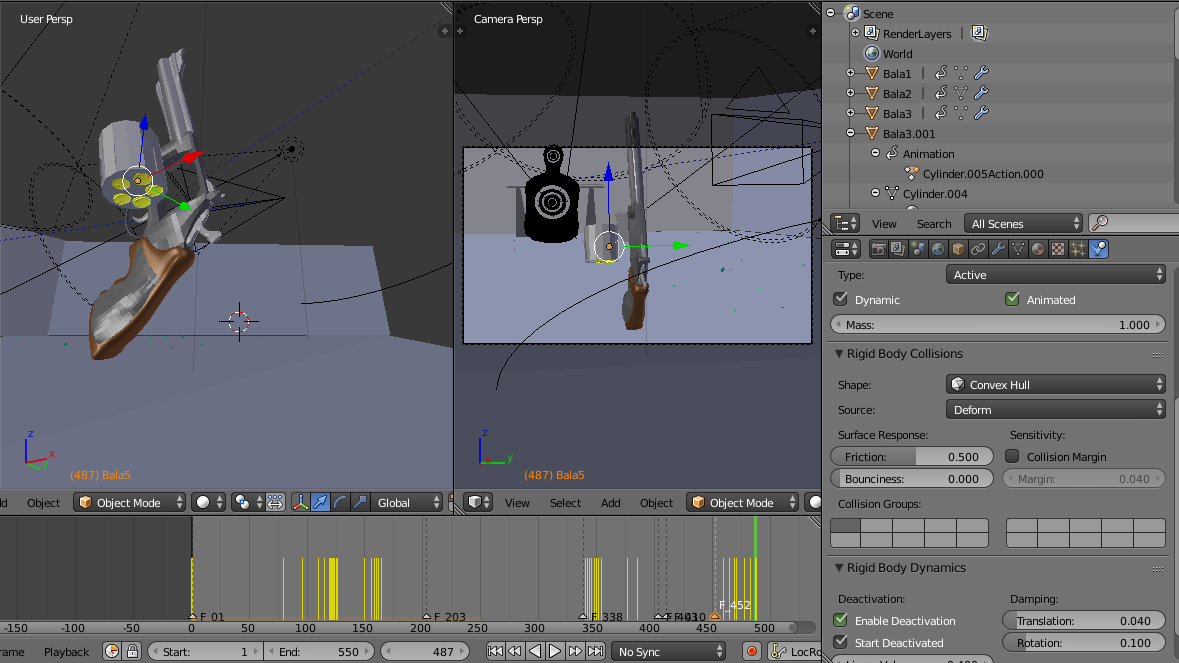Select the translate manipulator arrow icon

[x=320, y=502]
